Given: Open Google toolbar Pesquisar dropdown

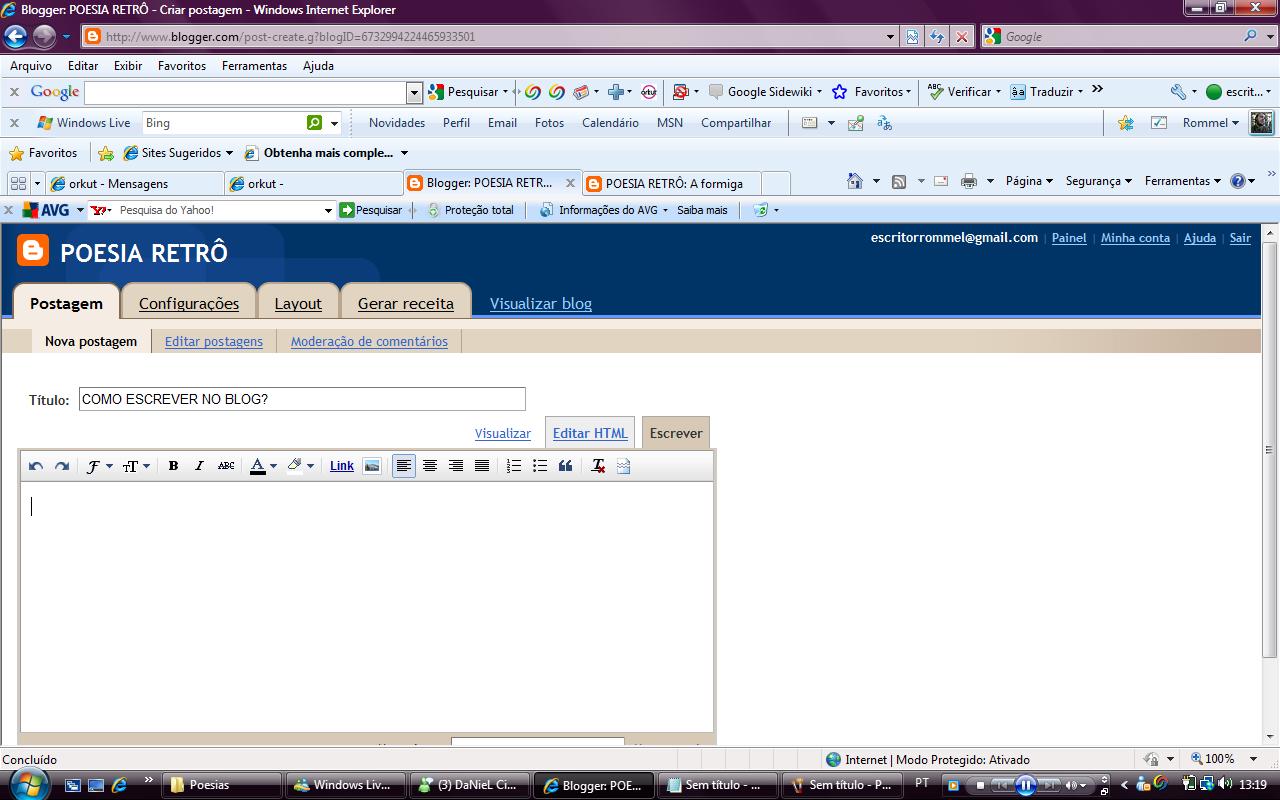Looking at the screenshot, I should click(506, 92).
